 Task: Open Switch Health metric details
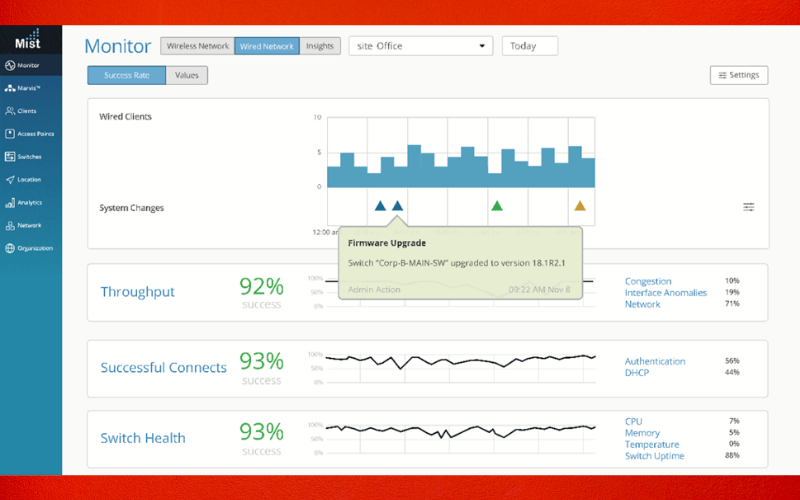coord(143,438)
